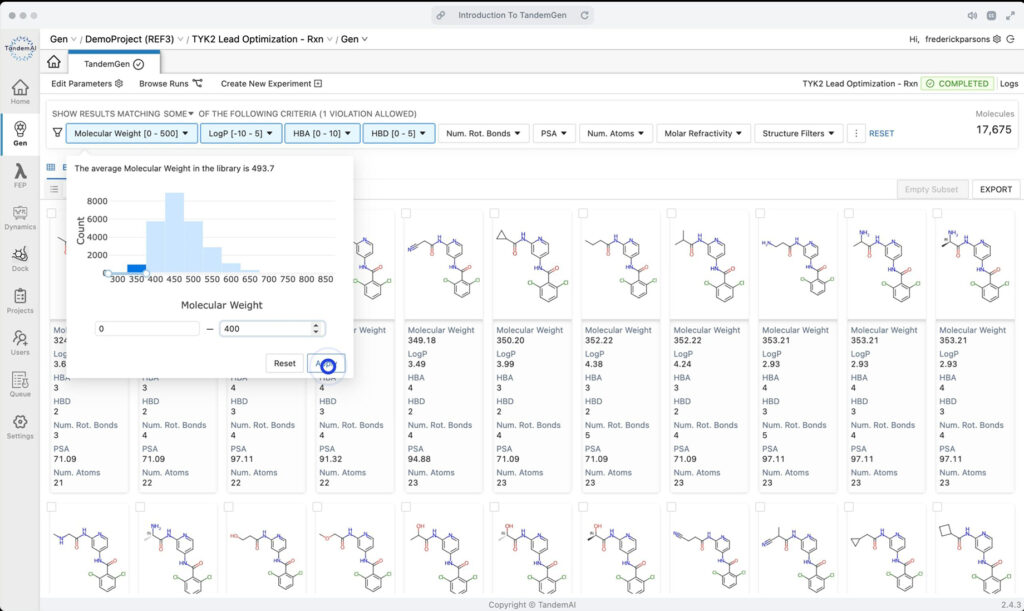The height and width of the screenshot is (611, 1024).
Task: Go to the Home screen
Action: click(x=20, y=88)
